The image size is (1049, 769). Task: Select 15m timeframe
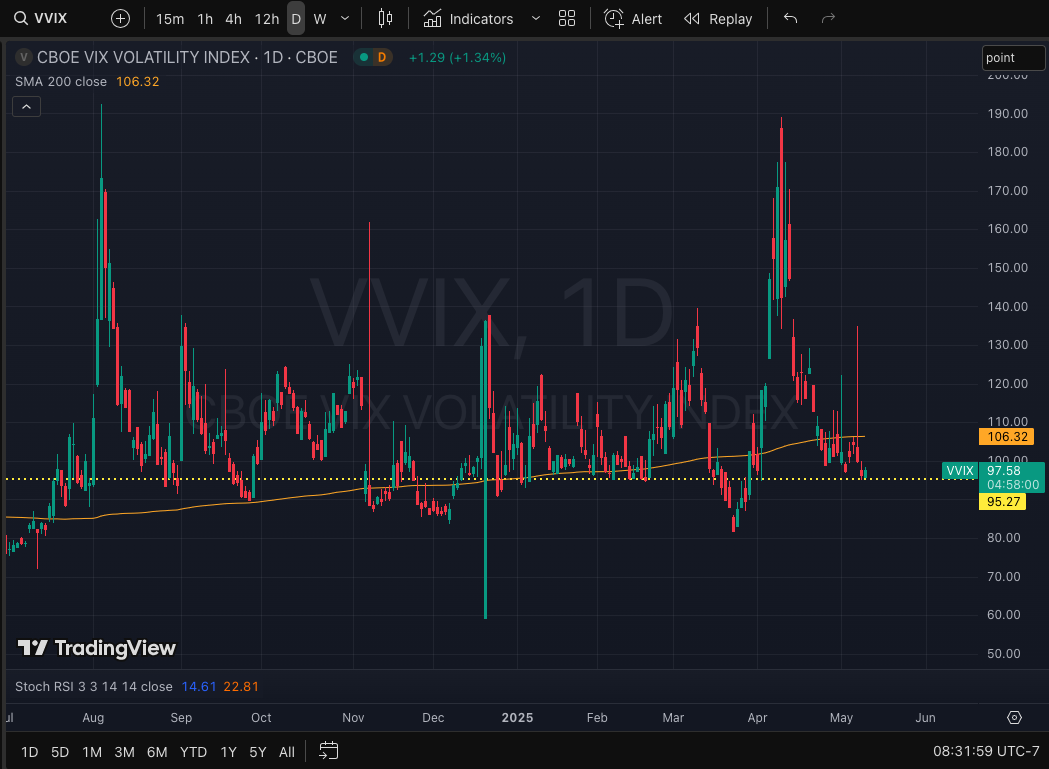click(x=170, y=19)
